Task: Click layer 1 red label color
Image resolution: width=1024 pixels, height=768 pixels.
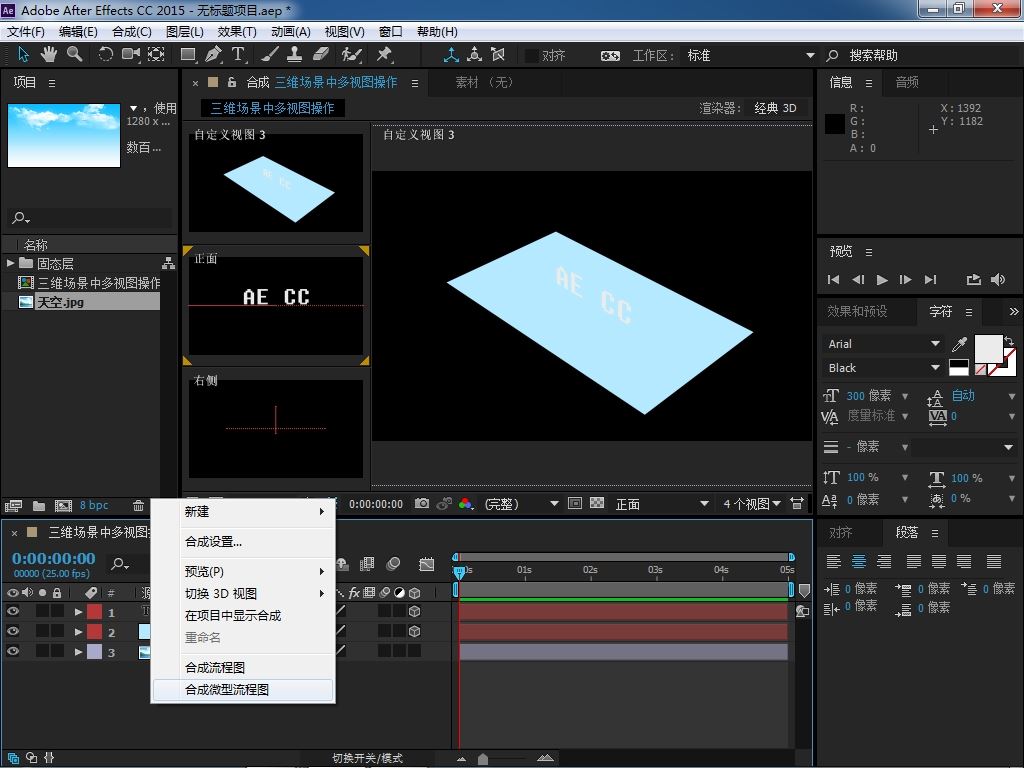Action: pyautogui.click(x=95, y=612)
